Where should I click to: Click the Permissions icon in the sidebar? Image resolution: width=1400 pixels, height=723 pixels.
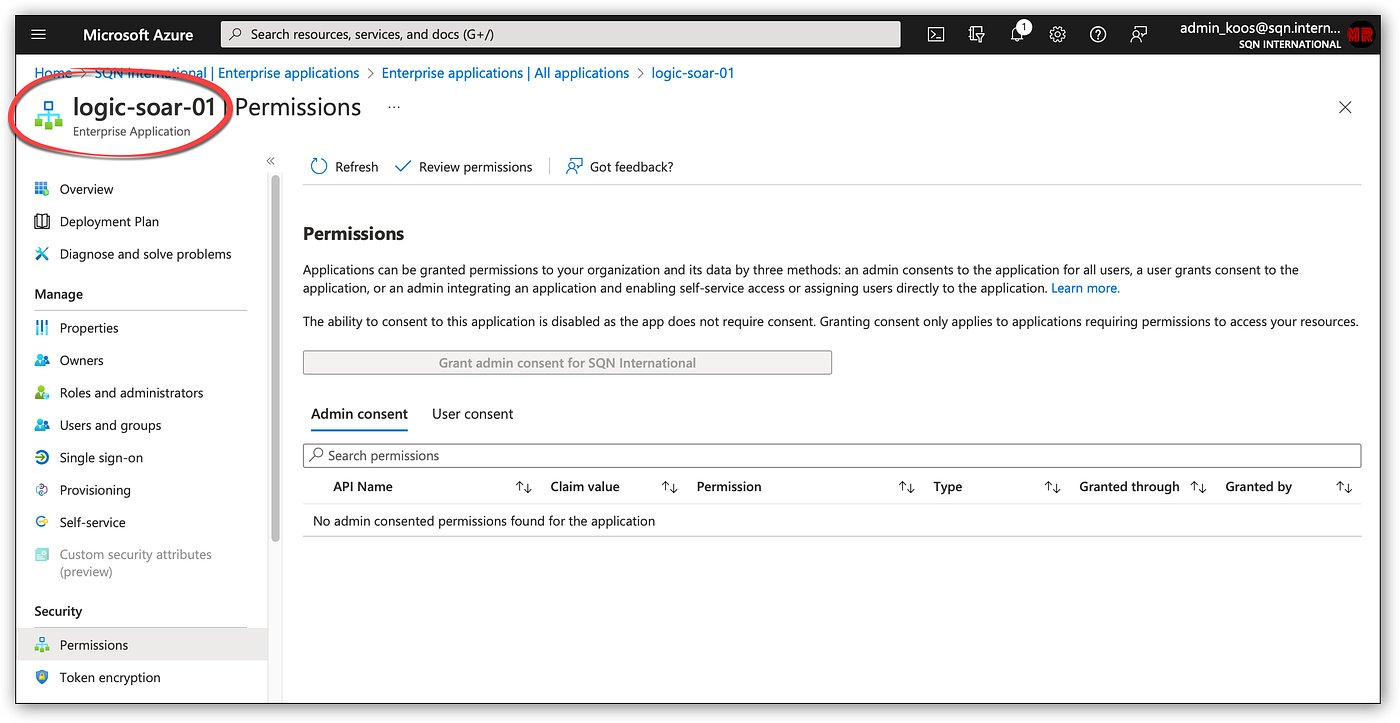pyautogui.click(x=42, y=645)
